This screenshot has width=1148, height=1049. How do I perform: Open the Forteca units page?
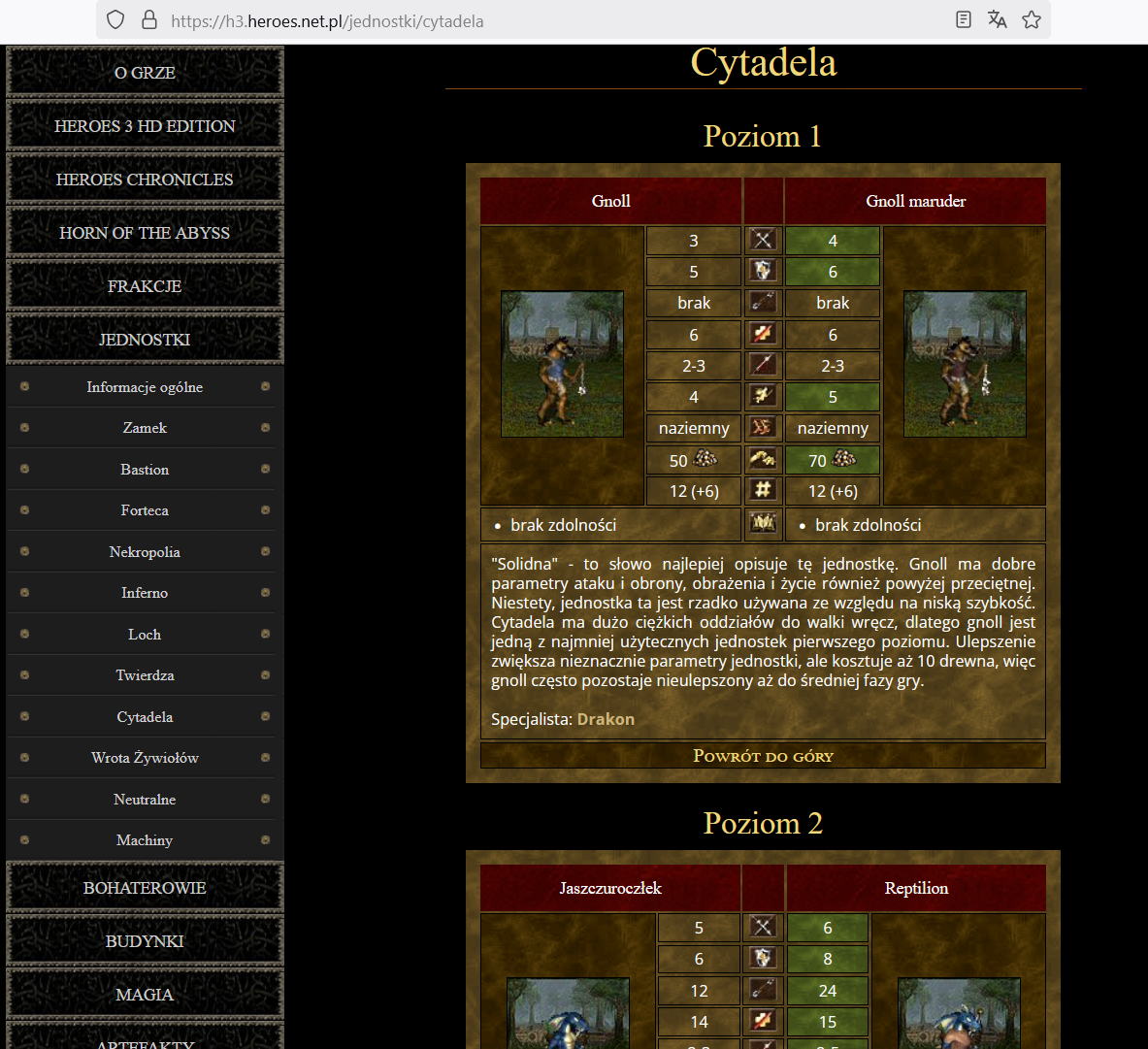145,510
